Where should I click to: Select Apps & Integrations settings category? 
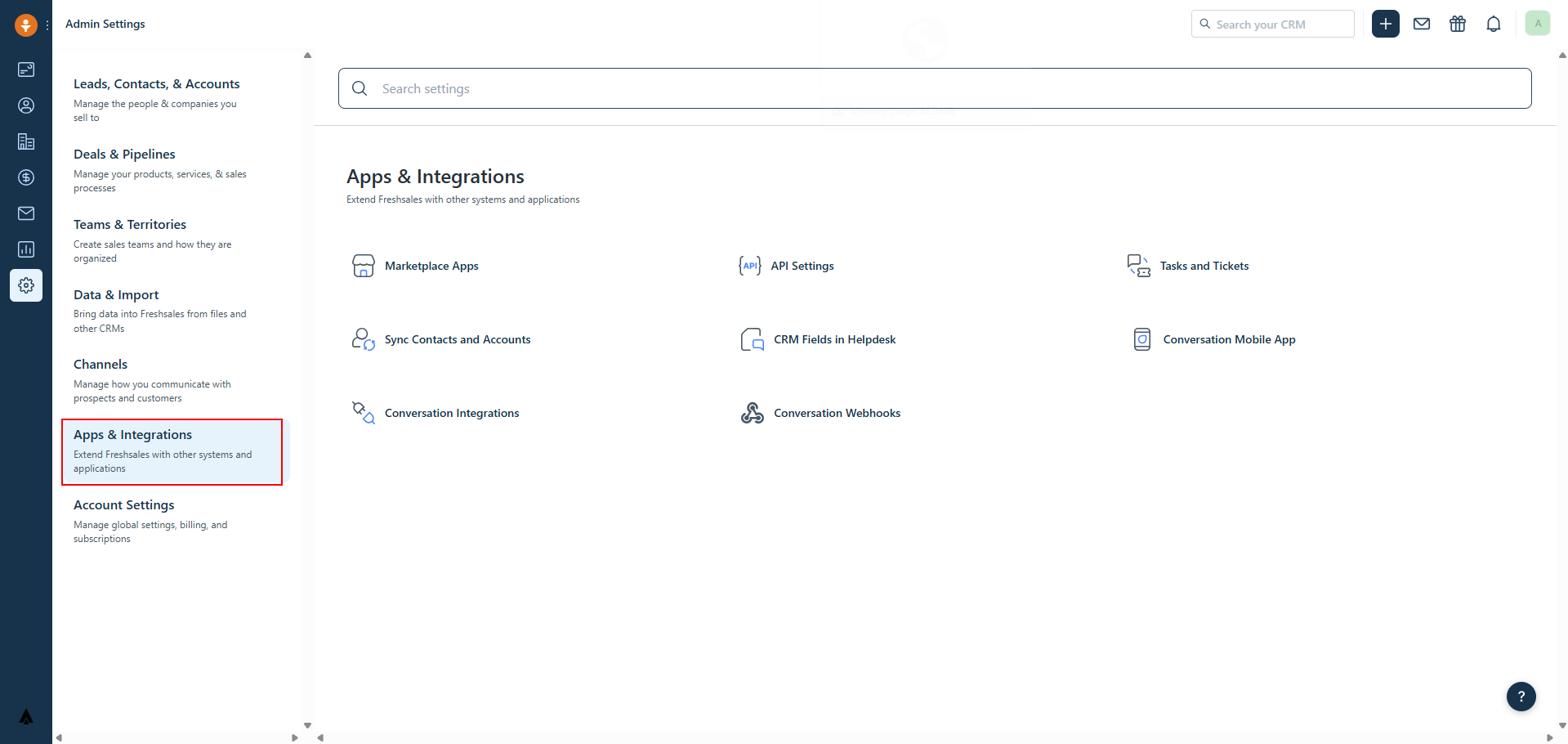click(172, 451)
